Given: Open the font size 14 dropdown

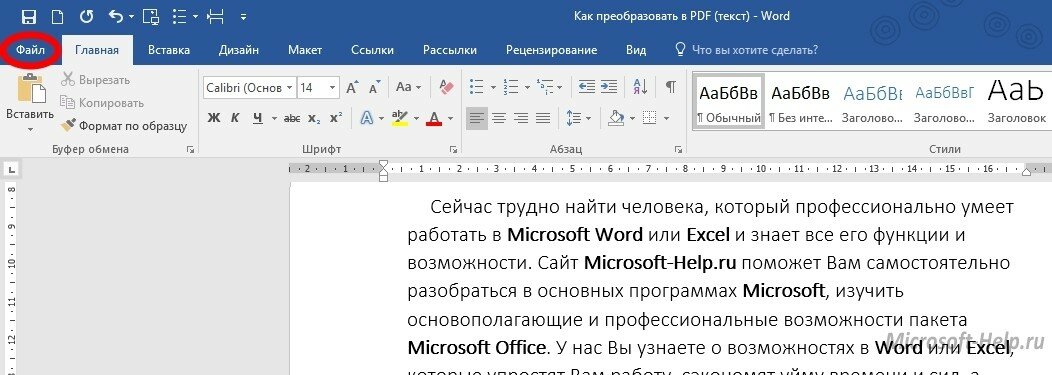Looking at the screenshot, I should pos(333,87).
